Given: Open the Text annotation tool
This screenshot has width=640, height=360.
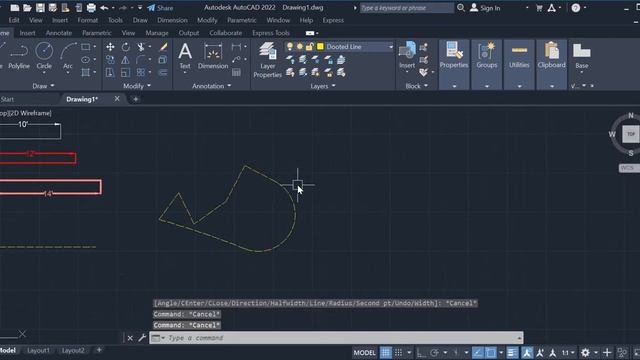Looking at the screenshot, I should [x=185, y=56].
